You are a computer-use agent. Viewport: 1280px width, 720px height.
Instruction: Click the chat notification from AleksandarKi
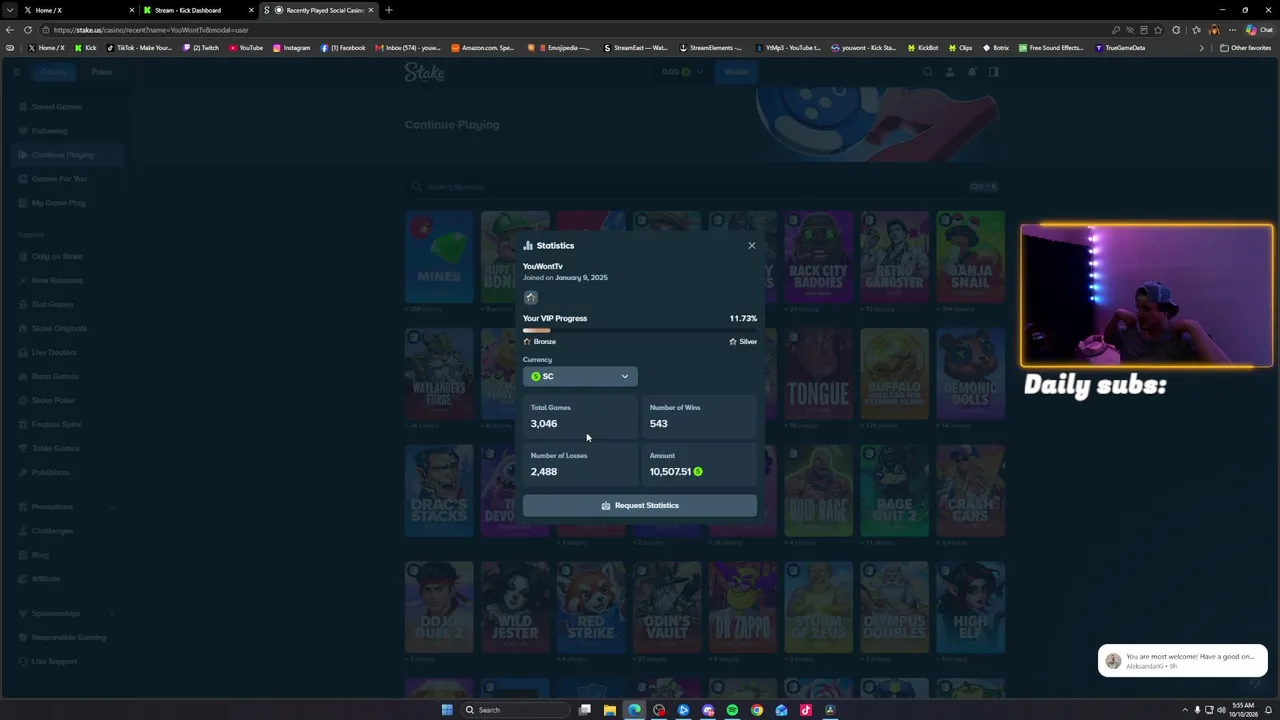[1183, 660]
